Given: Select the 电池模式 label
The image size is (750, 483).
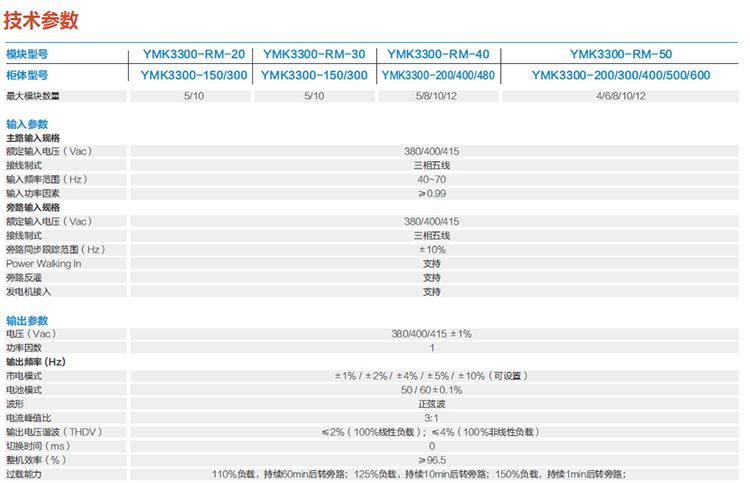Looking at the screenshot, I should tap(23, 390).
